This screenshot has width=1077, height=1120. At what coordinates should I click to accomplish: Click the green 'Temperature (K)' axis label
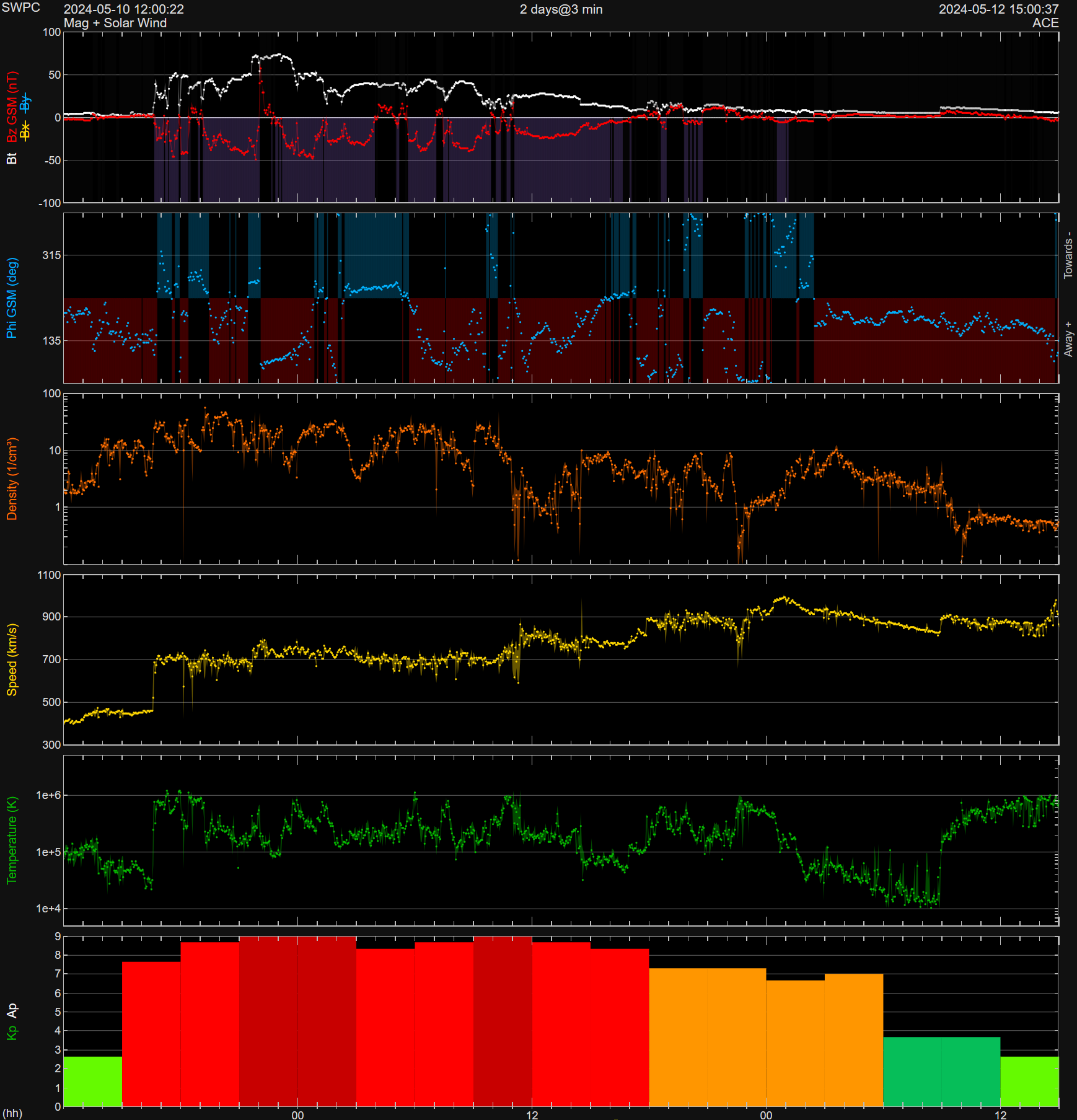tap(12, 840)
